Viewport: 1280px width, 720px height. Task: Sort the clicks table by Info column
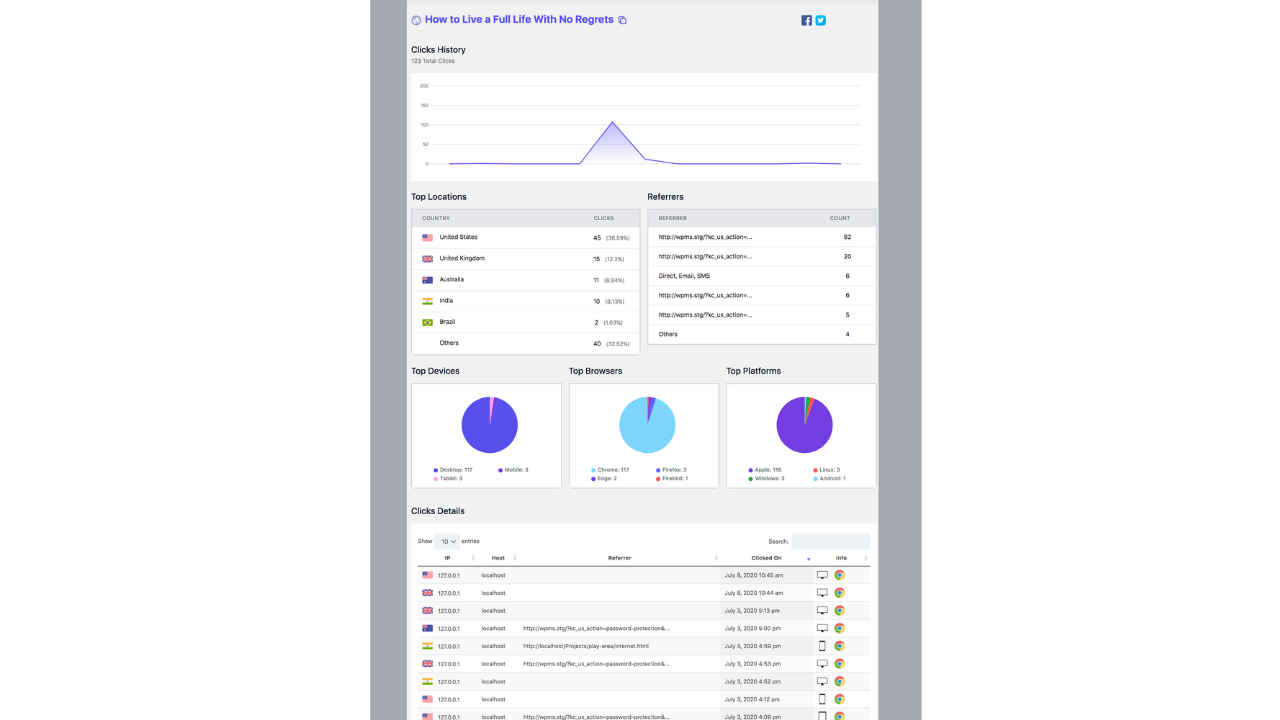pyautogui.click(x=842, y=558)
